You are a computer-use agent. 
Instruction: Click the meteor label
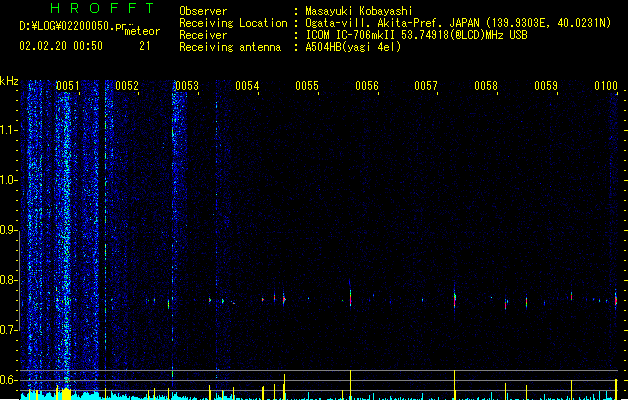[142, 31]
